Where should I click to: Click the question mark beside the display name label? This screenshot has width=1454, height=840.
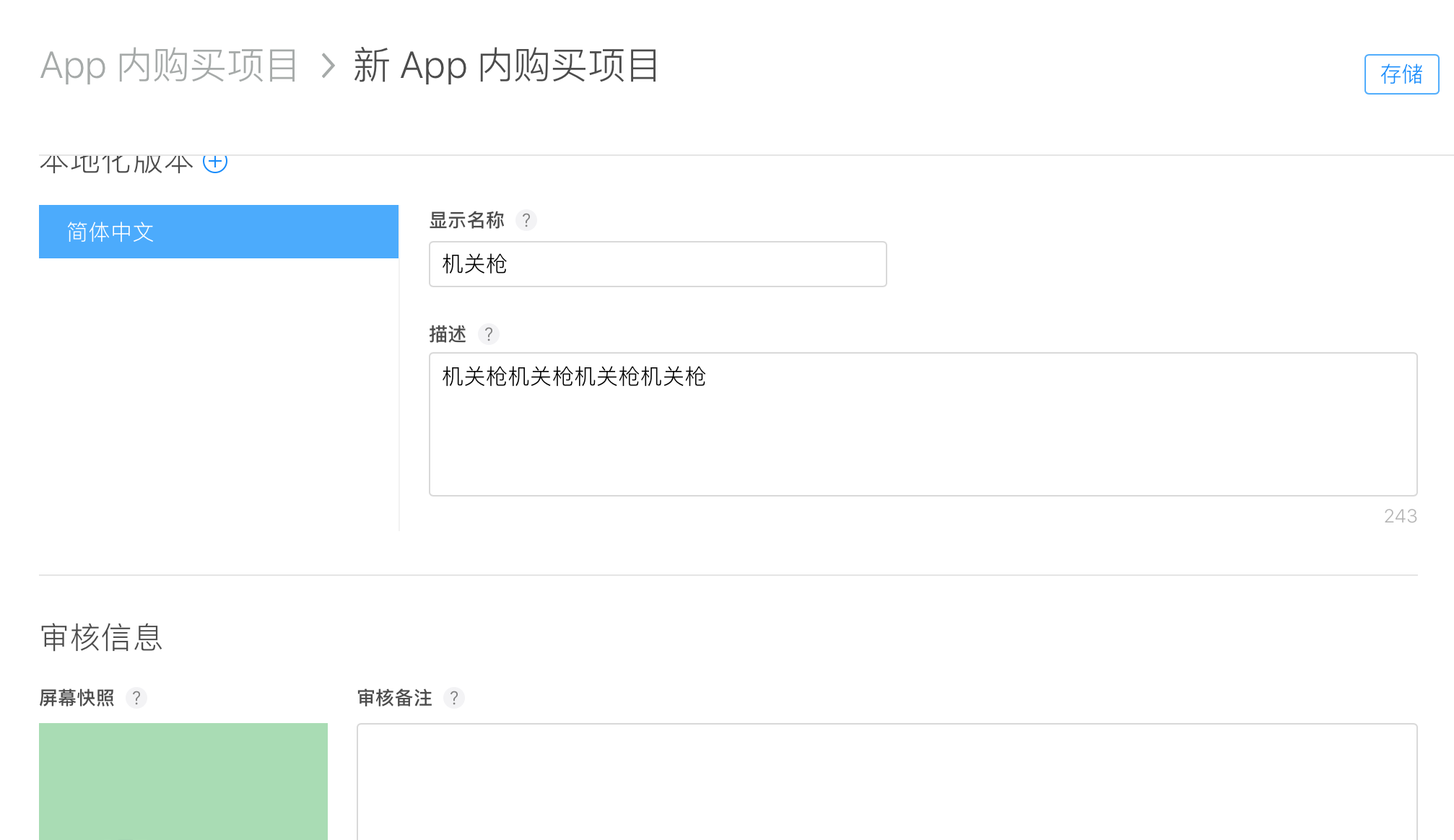(x=526, y=220)
